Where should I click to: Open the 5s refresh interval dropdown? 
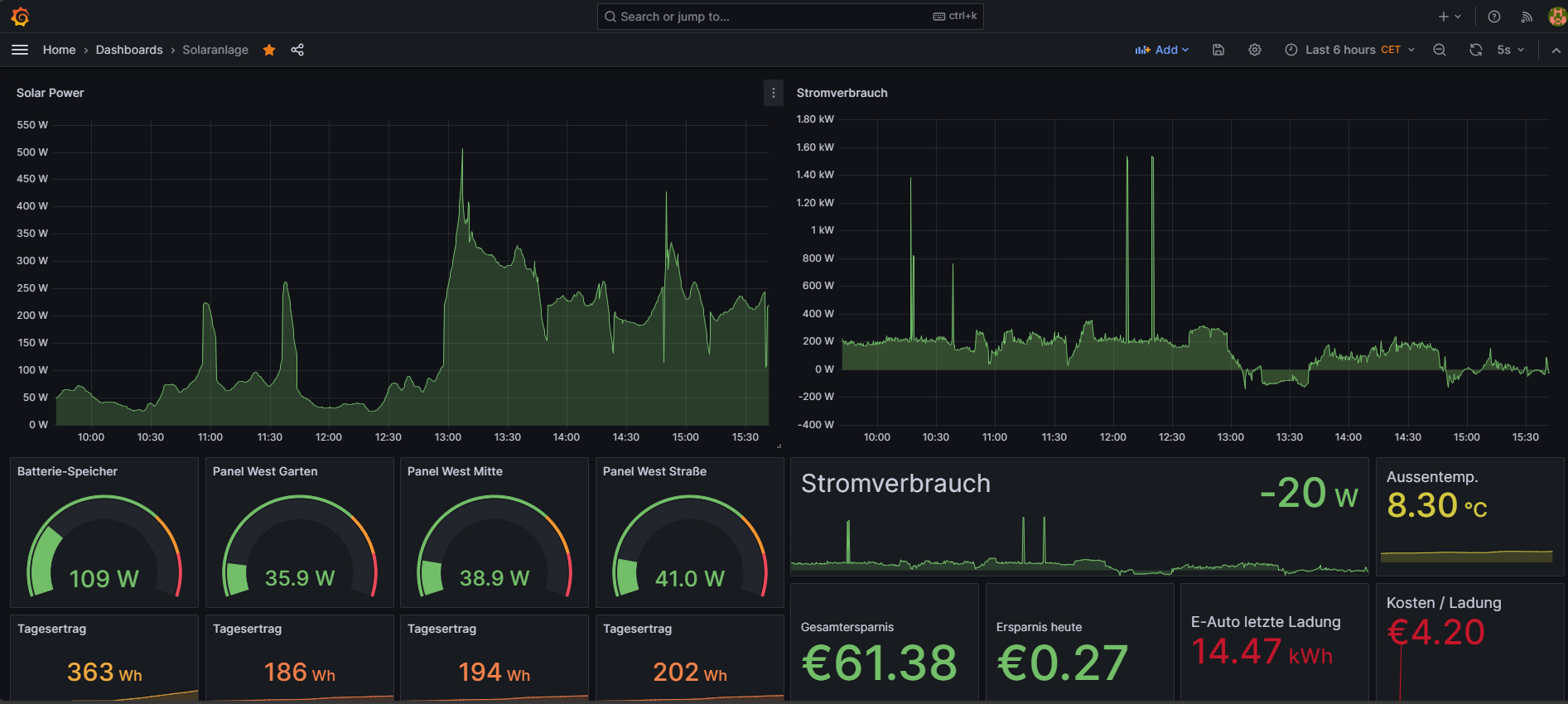(1511, 50)
